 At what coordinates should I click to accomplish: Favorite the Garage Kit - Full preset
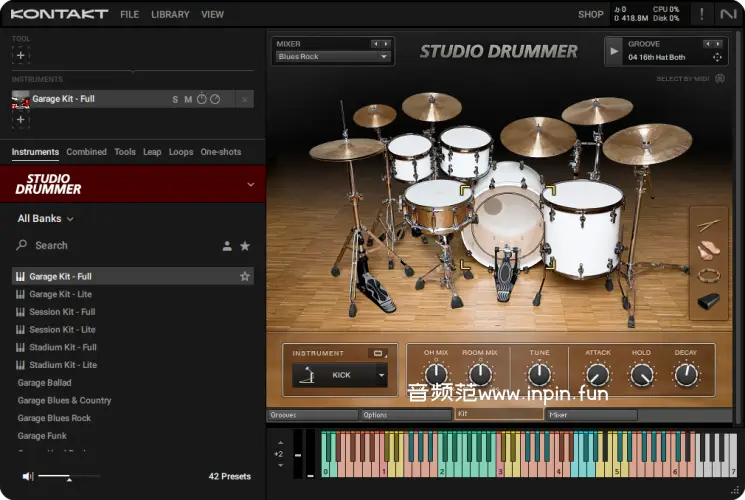pos(245,277)
